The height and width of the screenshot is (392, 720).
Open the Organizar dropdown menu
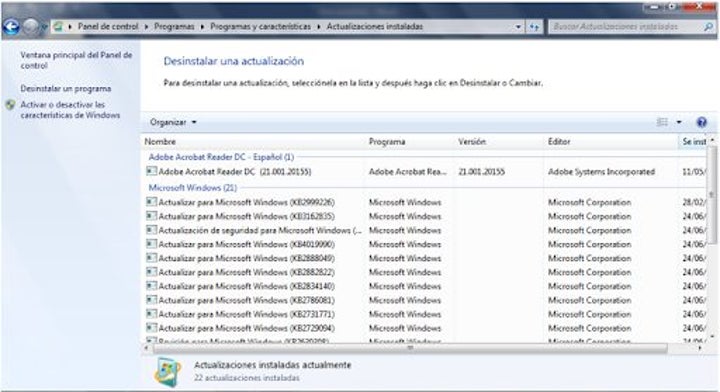point(173,122)
